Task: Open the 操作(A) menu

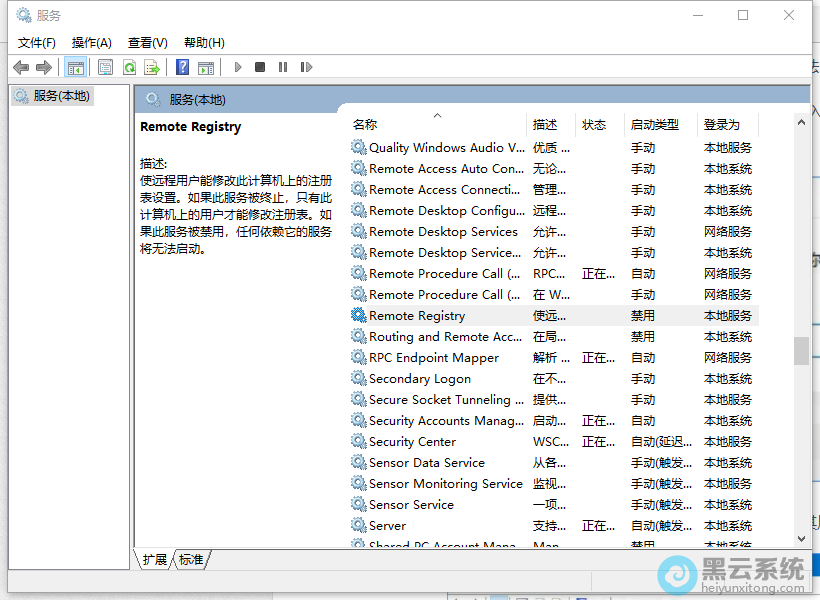Action: pyautogui.click(x=92, y=42)
